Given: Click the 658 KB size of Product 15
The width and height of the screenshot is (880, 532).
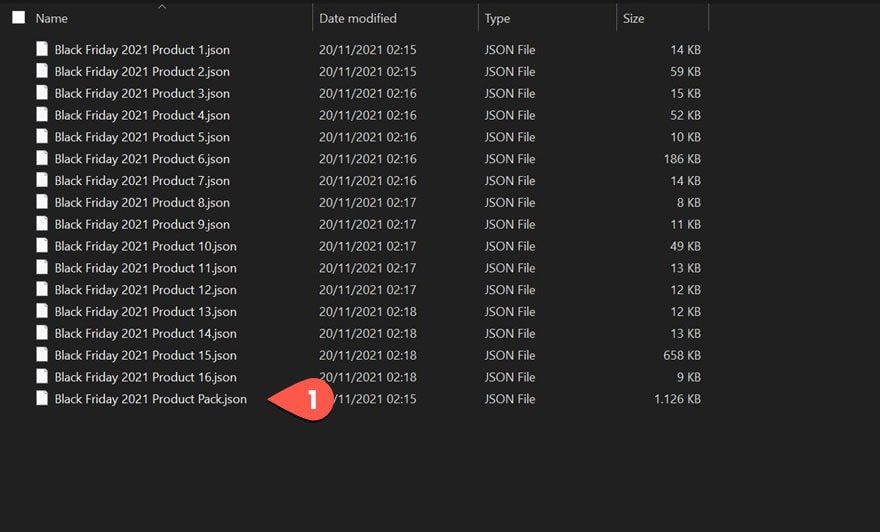Looking at the screenshot, I should click(x=682, y=356).
